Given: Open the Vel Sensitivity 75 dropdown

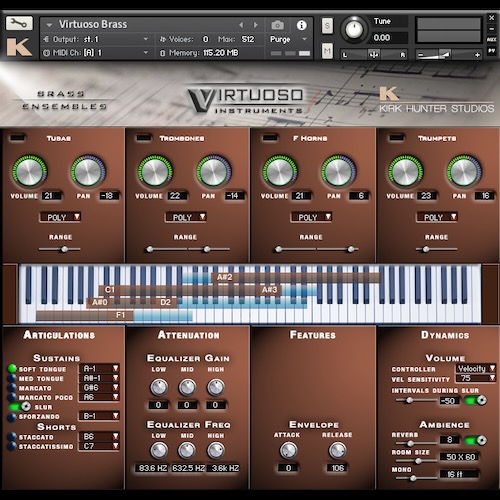Looking at the screenshot, I should pos(476,378).
